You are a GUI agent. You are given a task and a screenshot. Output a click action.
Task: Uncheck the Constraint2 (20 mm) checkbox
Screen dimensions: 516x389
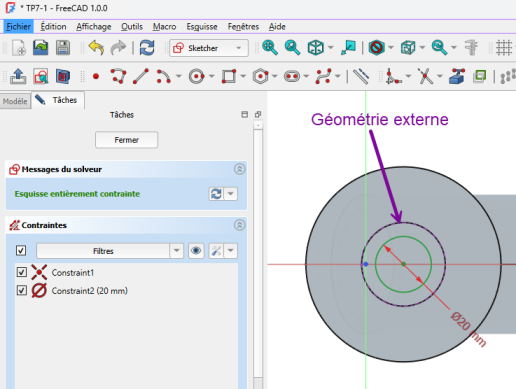point(22,290)
